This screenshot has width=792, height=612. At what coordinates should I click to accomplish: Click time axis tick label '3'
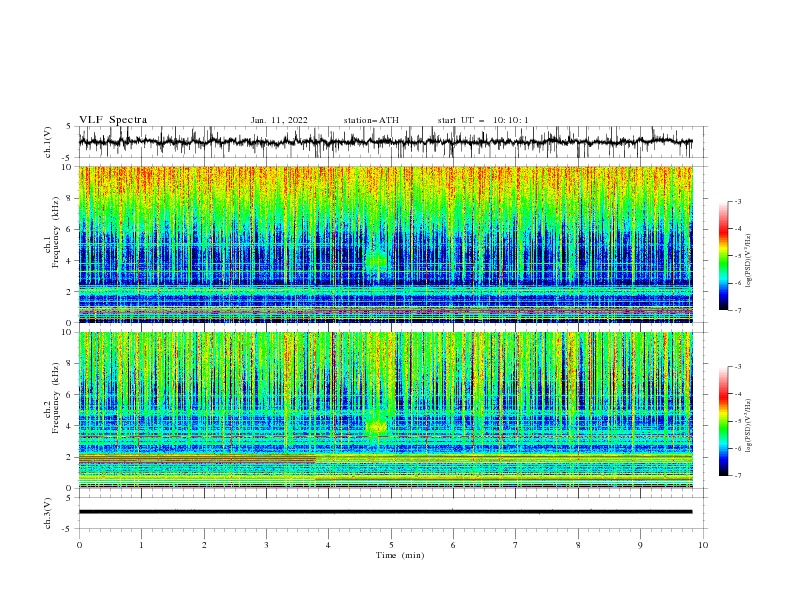(x=266, y=545)
